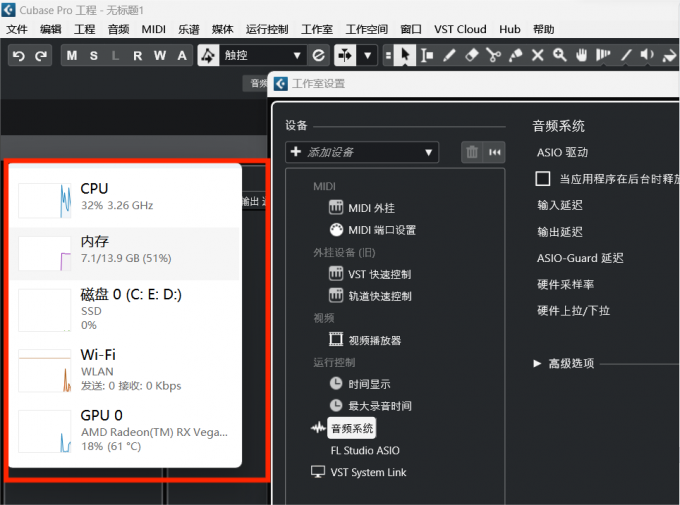
Task: Click the ASIO 驱动 label
Action: (x=562, y=152)
